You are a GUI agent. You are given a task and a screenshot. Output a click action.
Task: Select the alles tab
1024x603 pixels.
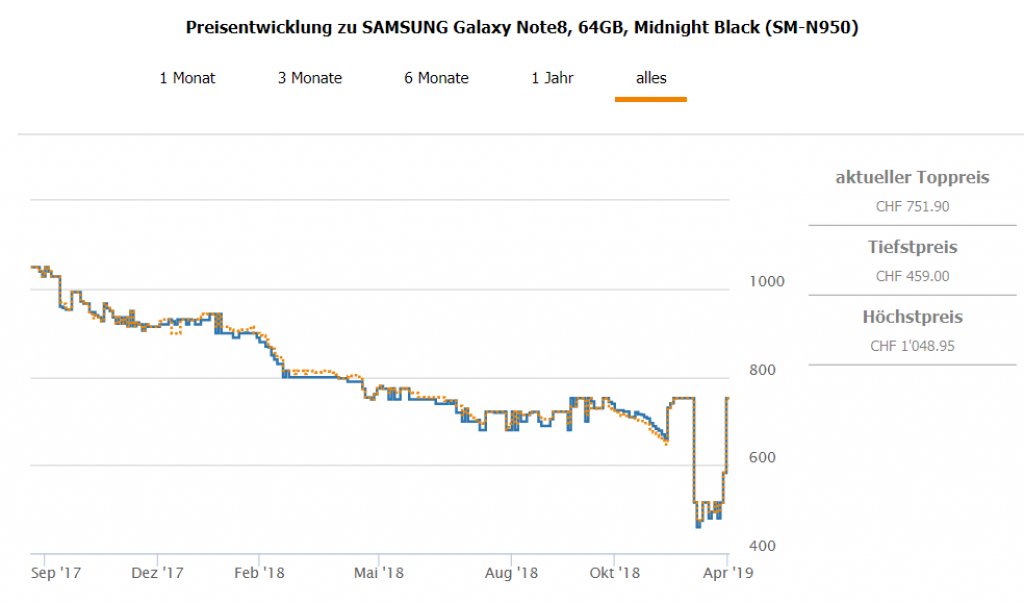pos(651,78)
